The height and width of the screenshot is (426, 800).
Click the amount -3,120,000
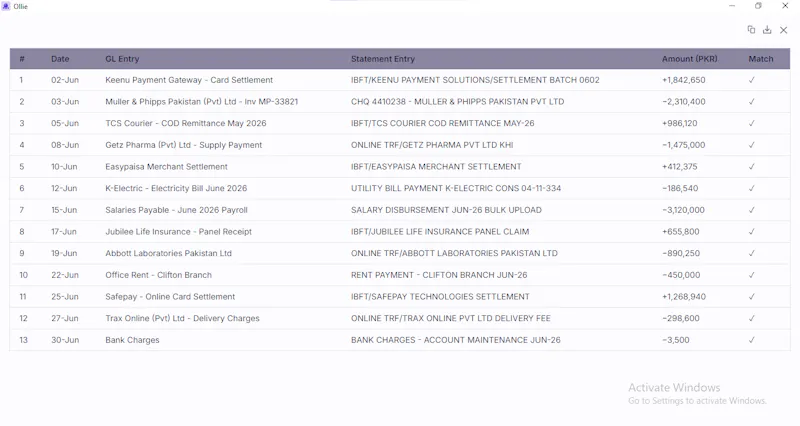[683, 210]
